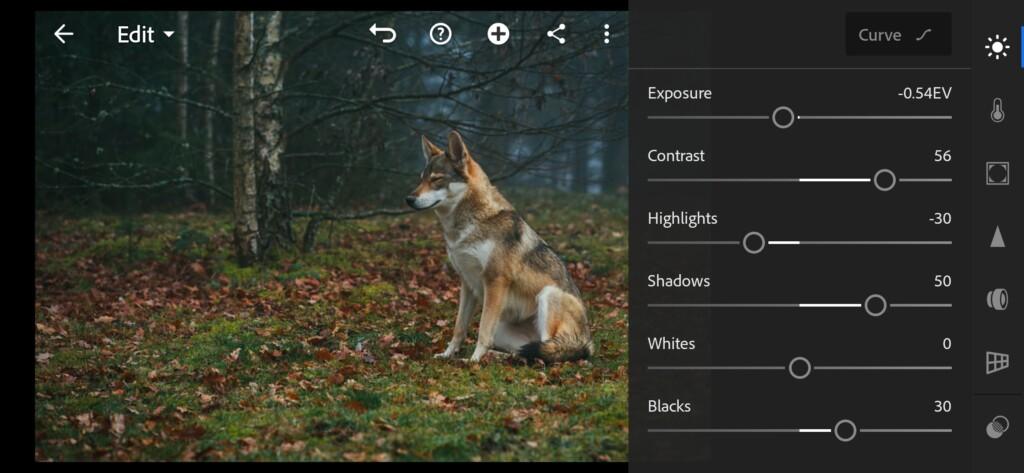Open the Effects vignette panel icon
The image size is (1024, 473).
997,173
